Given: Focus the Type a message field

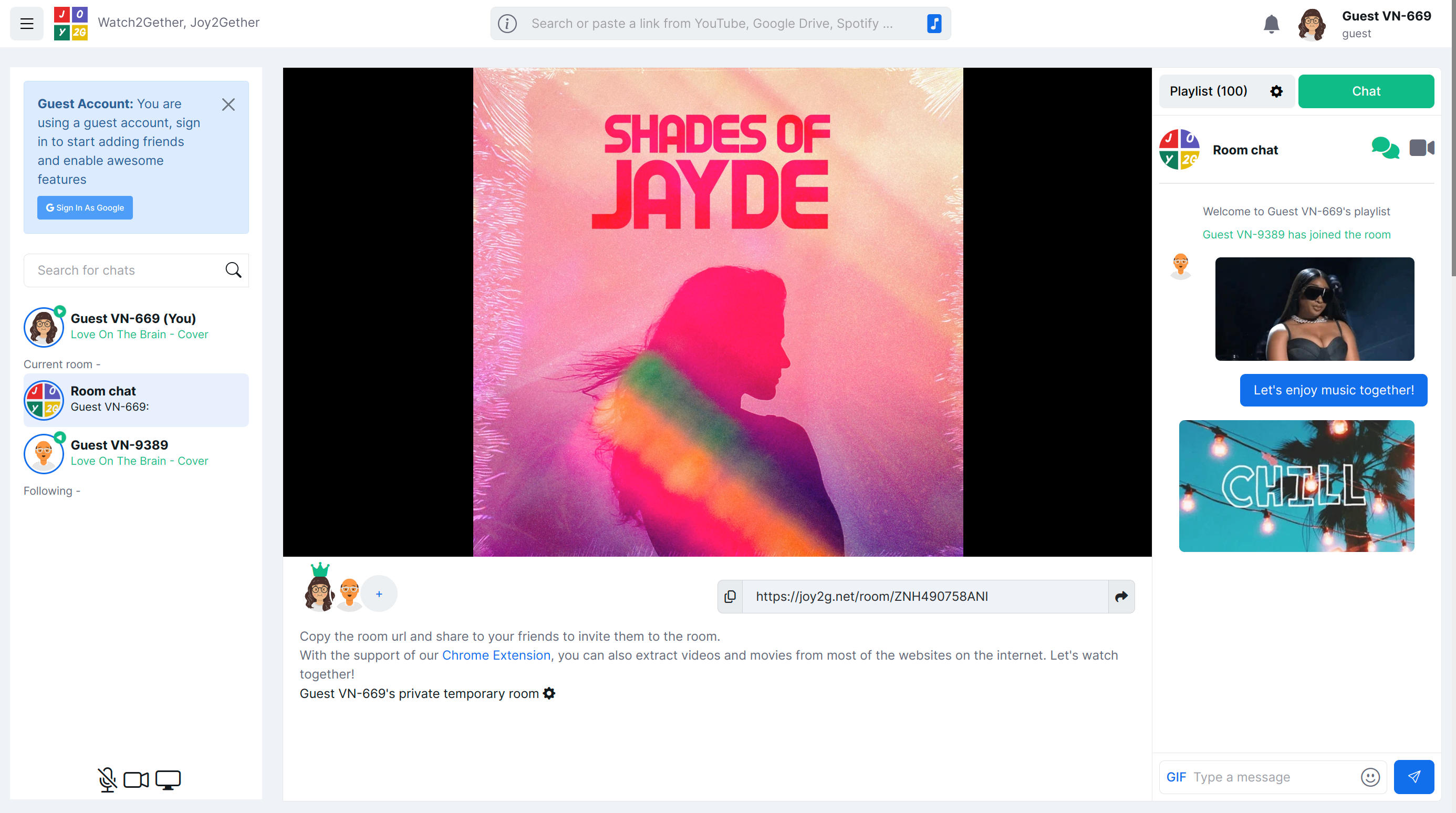Looking at the screenshot, I should 1272,777.
